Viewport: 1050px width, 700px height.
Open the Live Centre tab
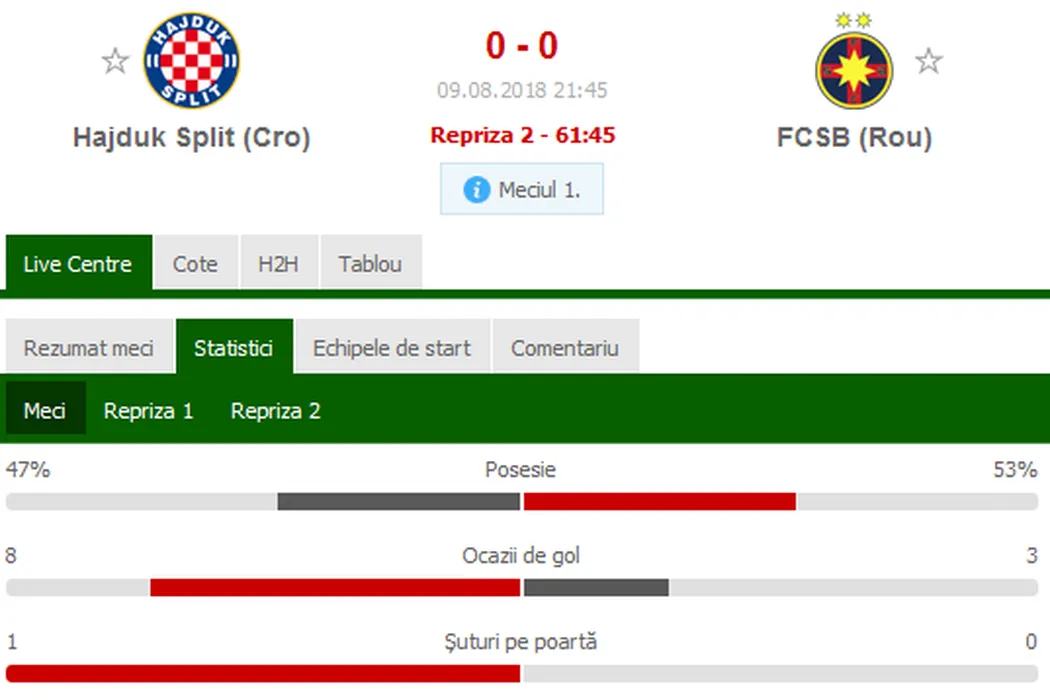78,264
